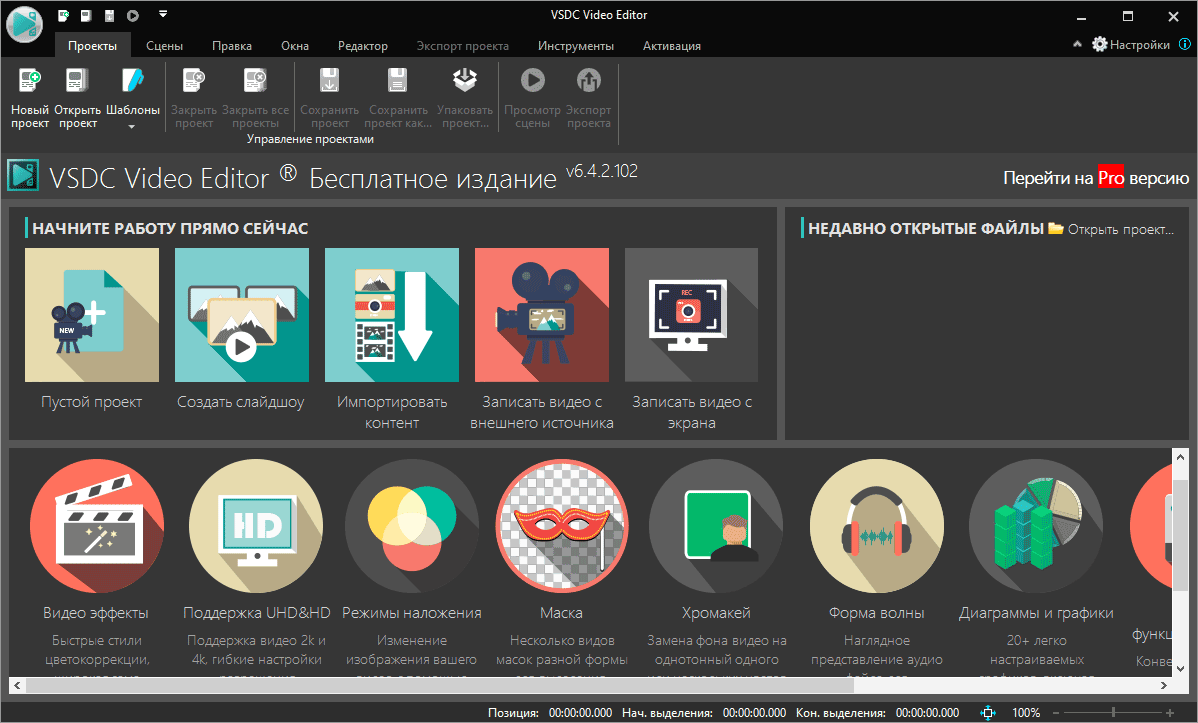Open the Активация tab

pyautogui.click(x=672, y=46)
